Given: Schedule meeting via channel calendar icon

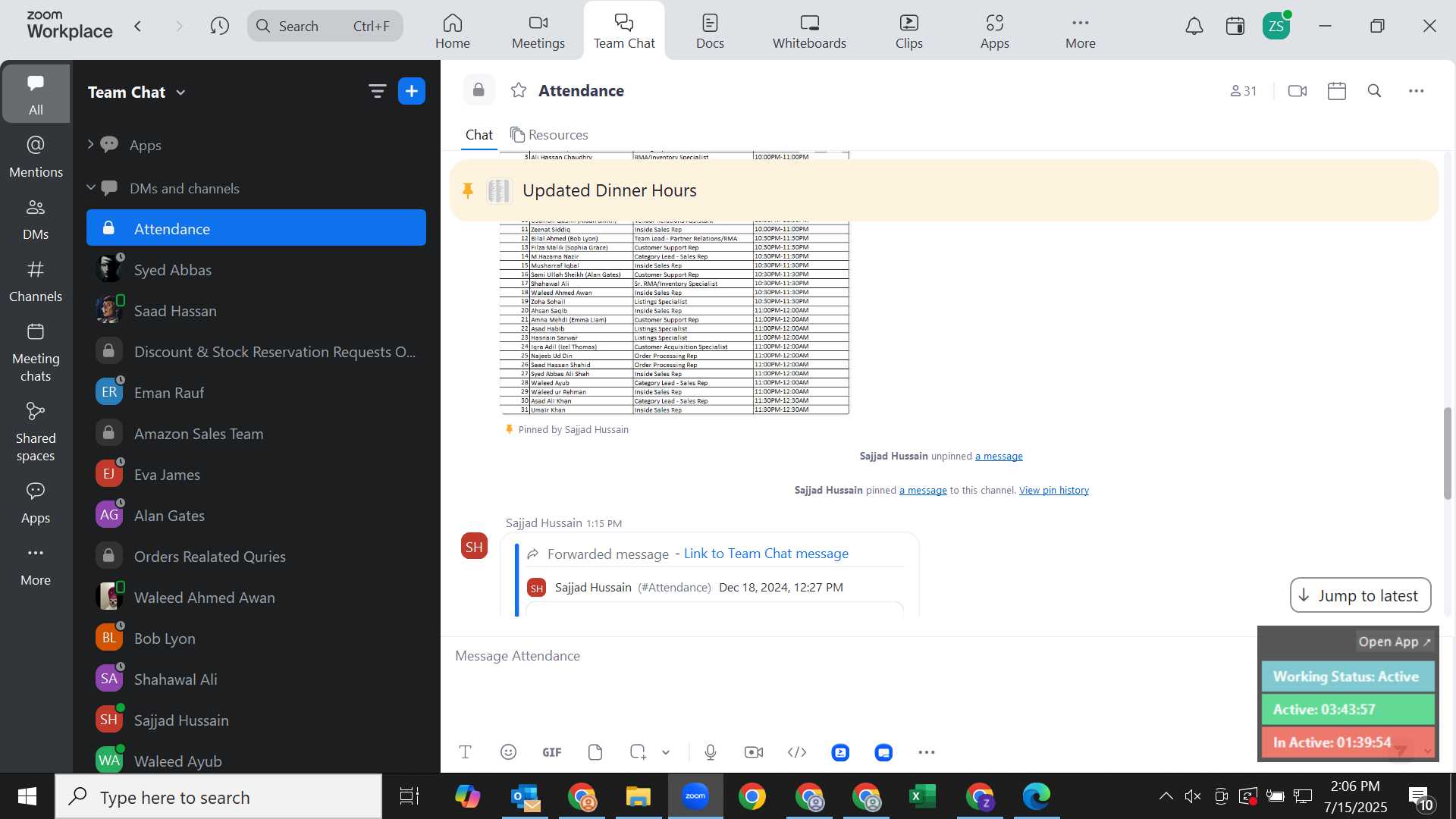Looking at the screenshot, I should (x=1337, y=91).
